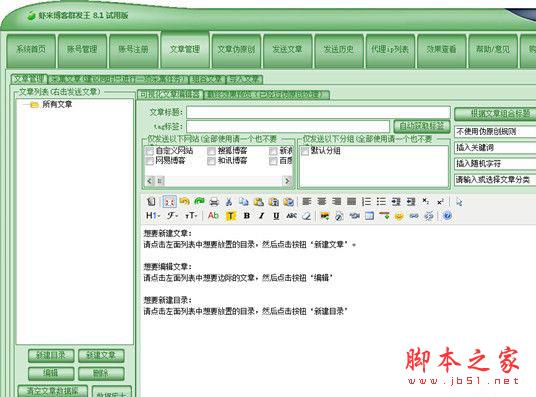The image size is (536, 397).
Task: Click the copy icon next to scissors
Action: tap(244, 201)
